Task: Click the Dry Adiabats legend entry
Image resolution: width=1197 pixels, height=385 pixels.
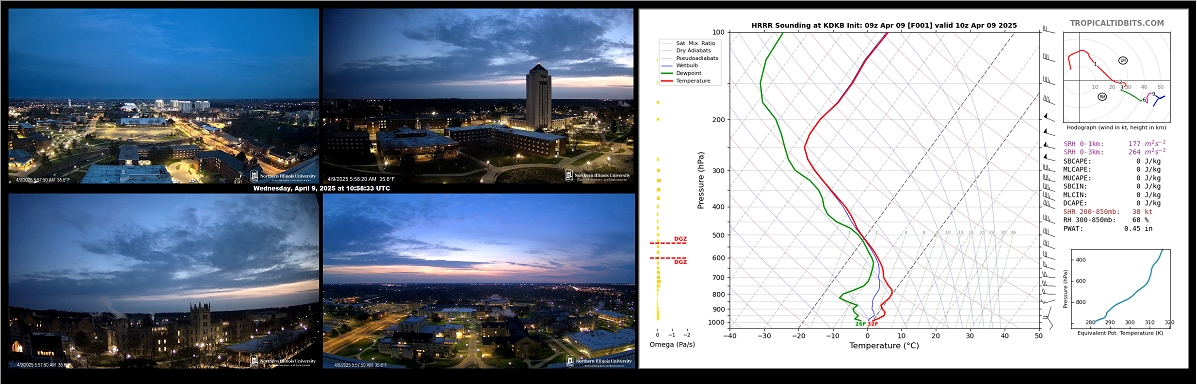Action: click(x=686, y=50)
